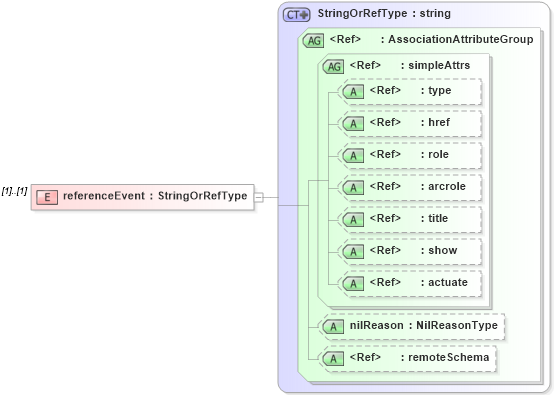Screen dimensions: 554x395
Task: Select the ': remoteSchema' attribute label
Action: 445,357
